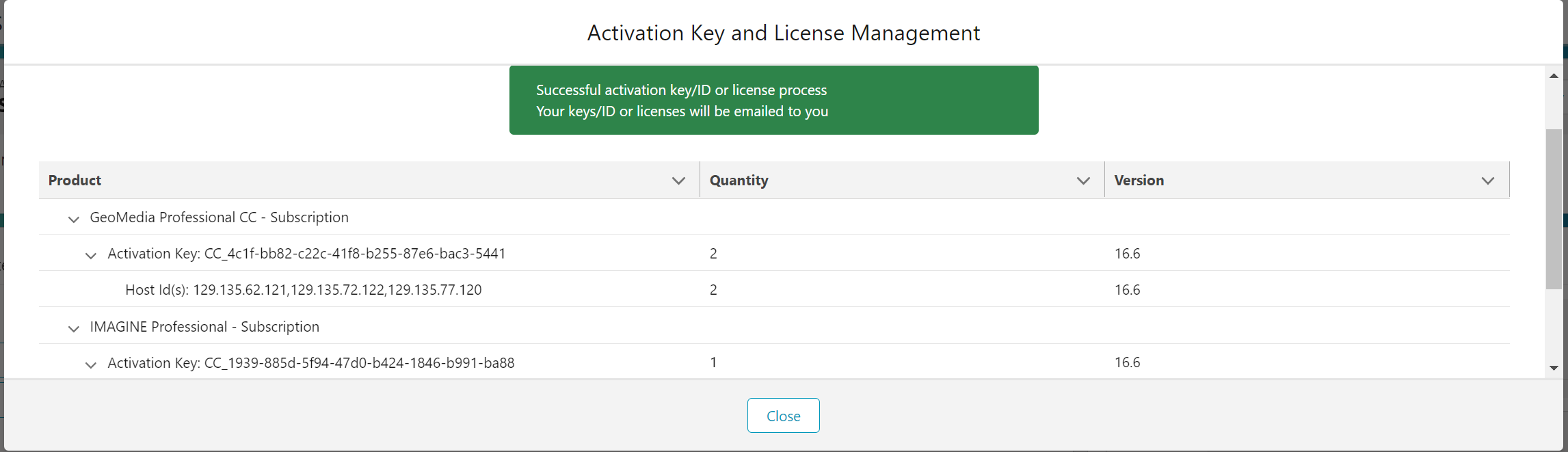Select quantity value 2 for CC_4c1f key

tap(713, 253)
